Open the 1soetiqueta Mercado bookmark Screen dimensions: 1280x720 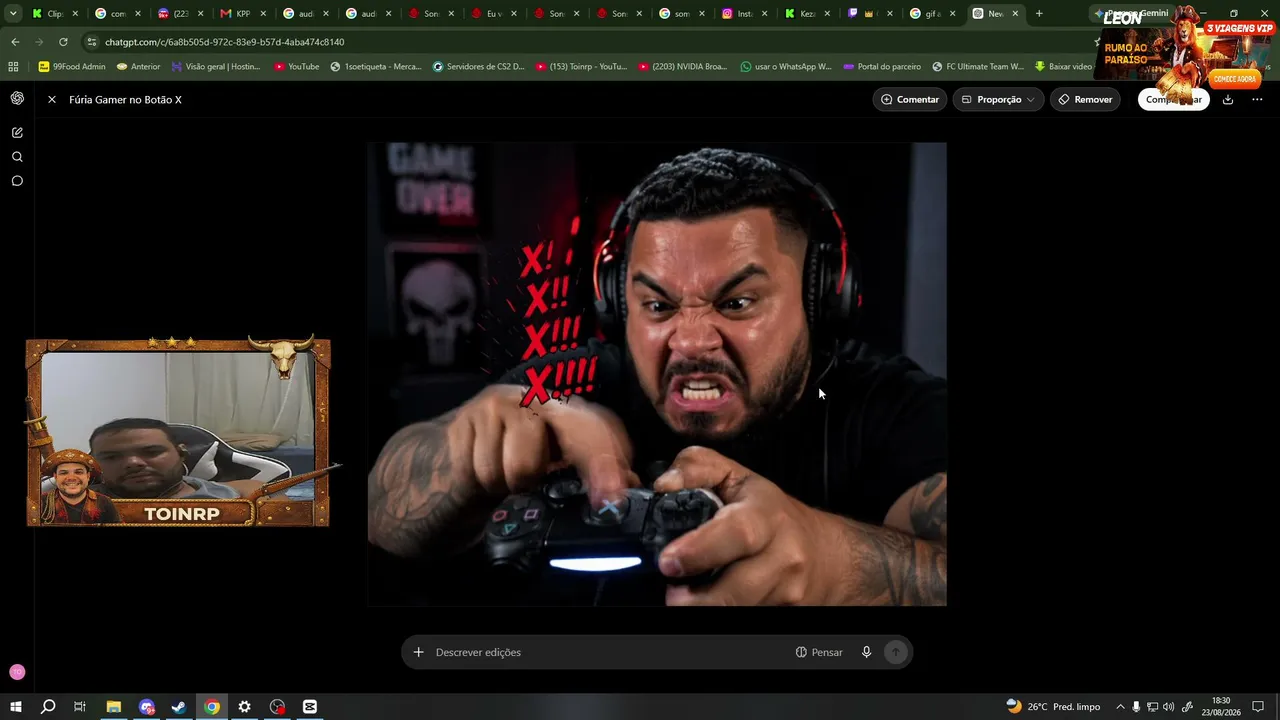376,67
